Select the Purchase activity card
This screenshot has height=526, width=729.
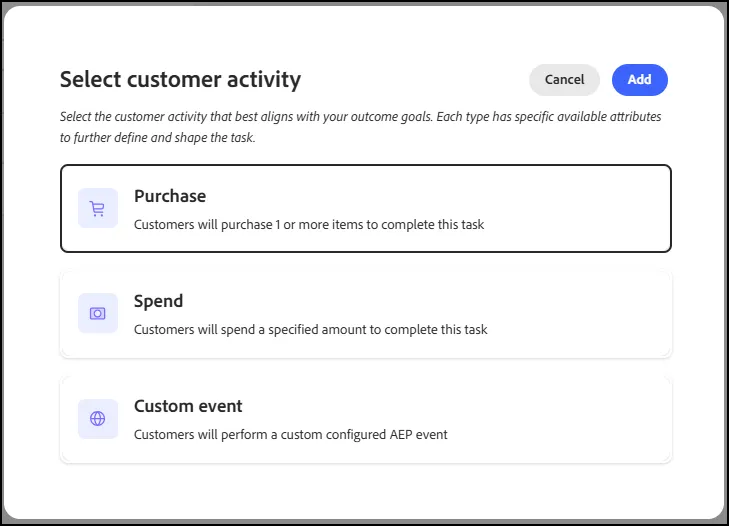click(x=366, y=208)
